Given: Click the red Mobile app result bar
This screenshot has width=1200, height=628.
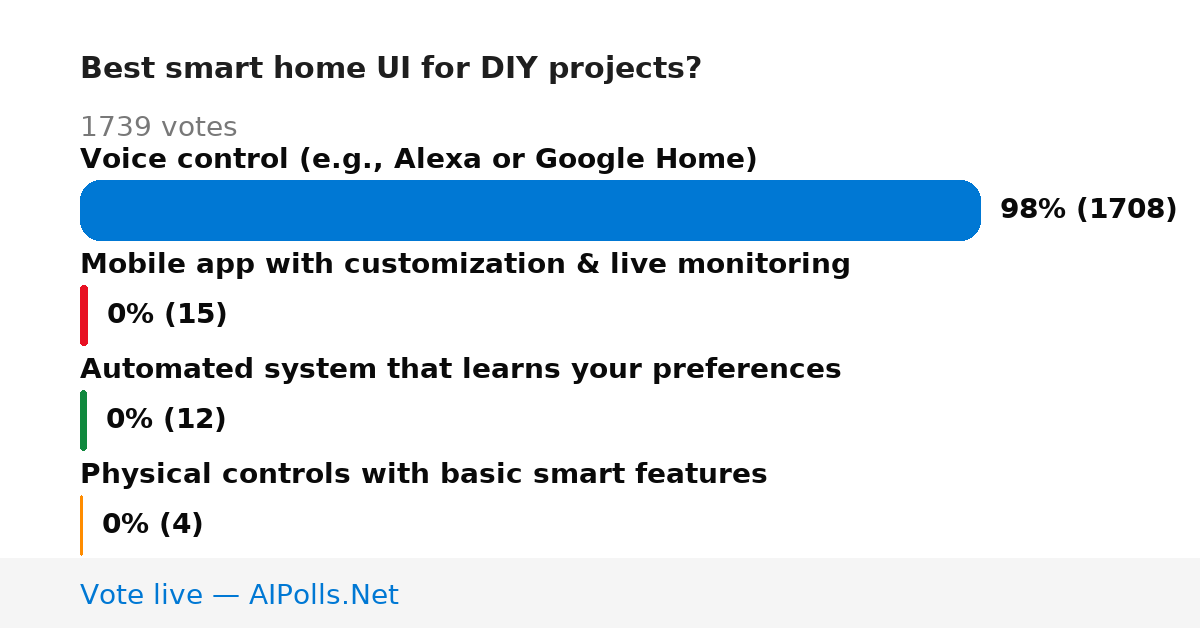Looking at the screenshot, I should (x=84, y=315).
